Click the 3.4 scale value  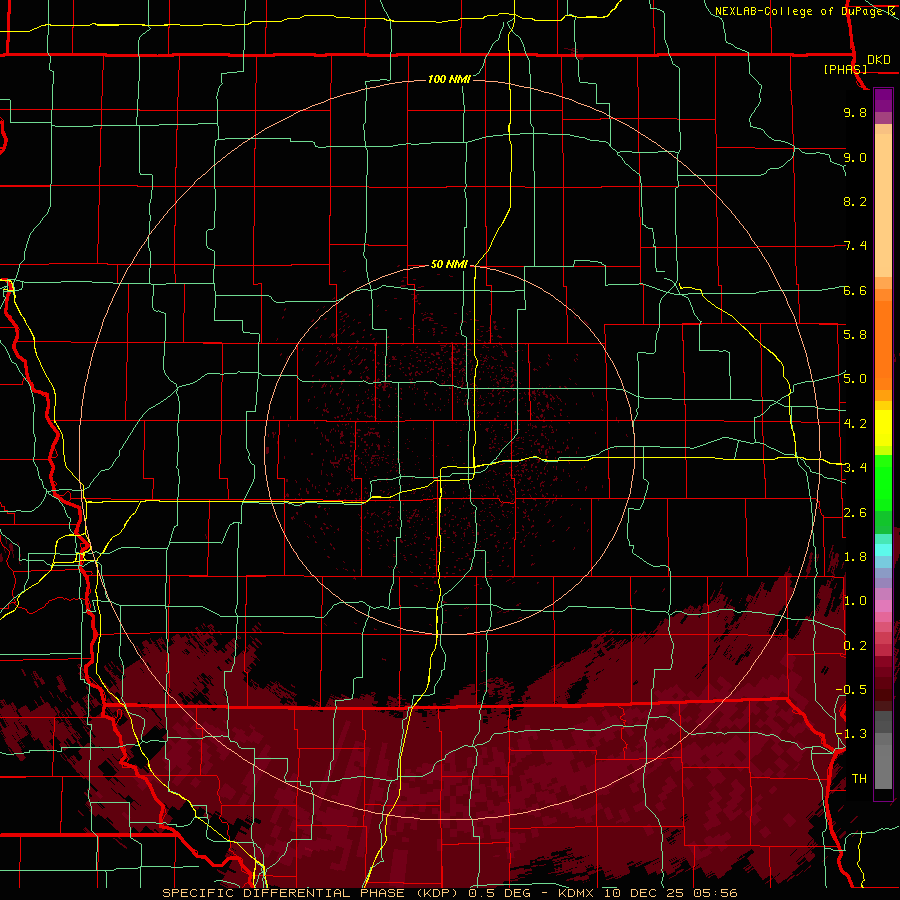855,467
